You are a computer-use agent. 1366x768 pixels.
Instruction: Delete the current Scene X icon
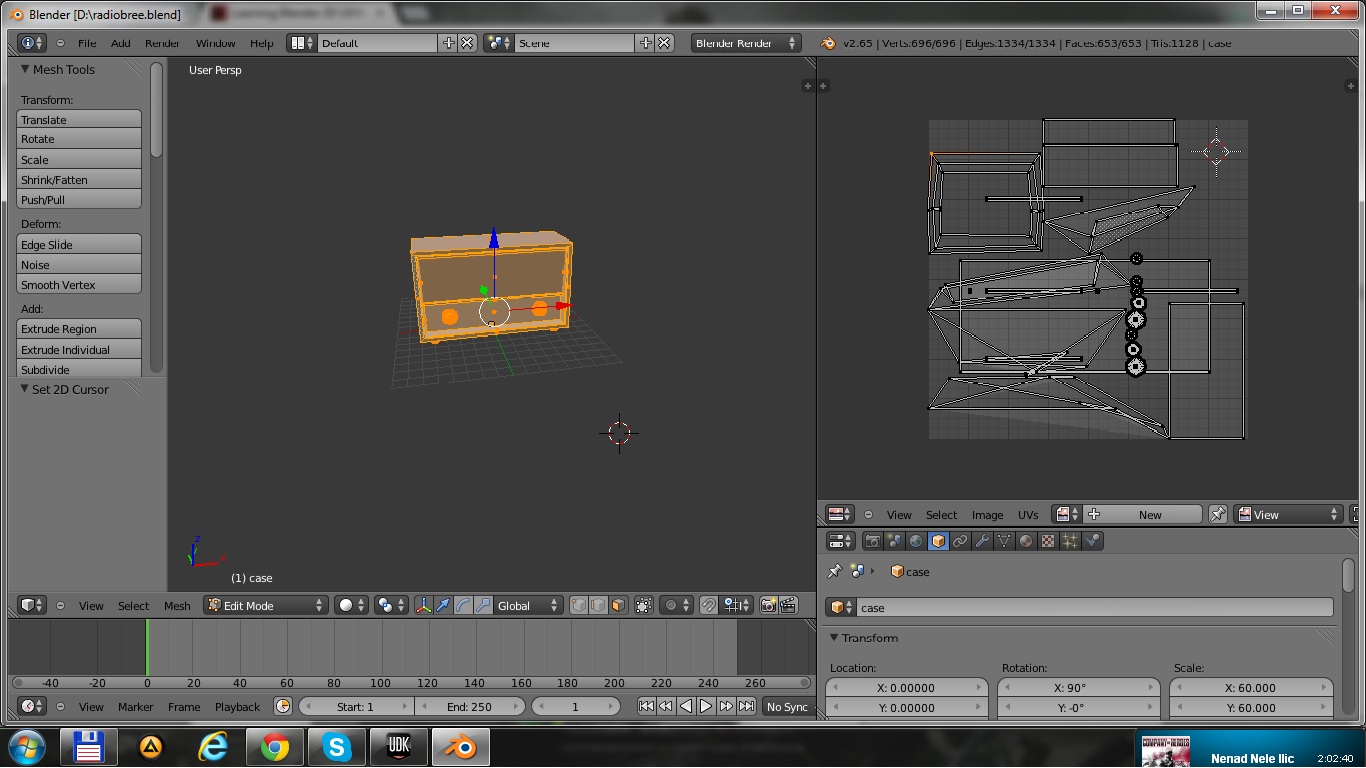[663, 43]
